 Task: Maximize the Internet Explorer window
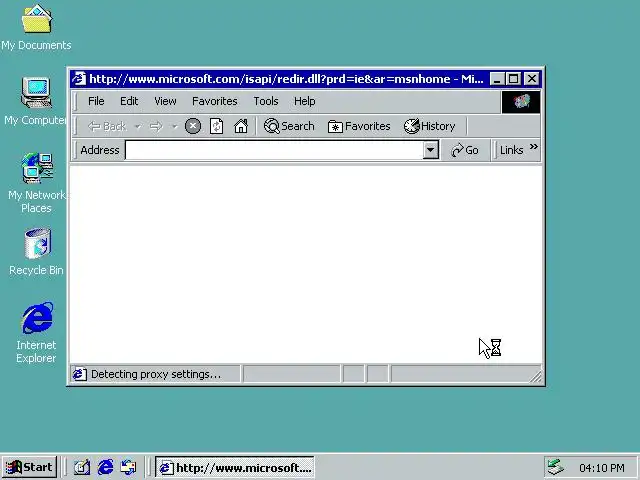(513, 79)
